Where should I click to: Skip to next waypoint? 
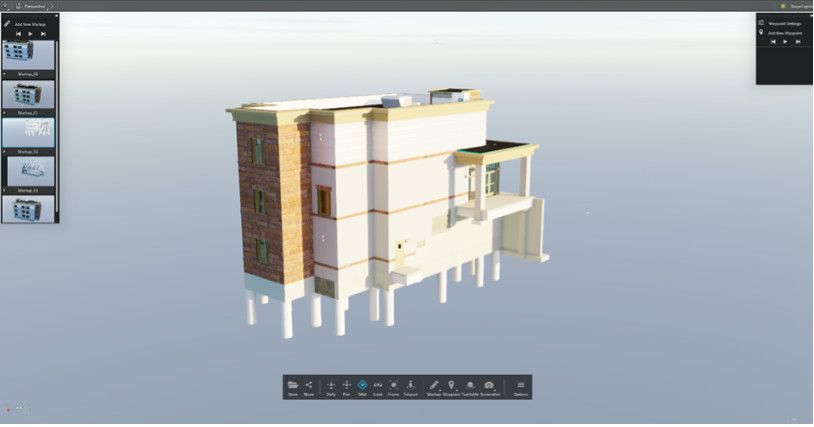[x=797, y=42]
